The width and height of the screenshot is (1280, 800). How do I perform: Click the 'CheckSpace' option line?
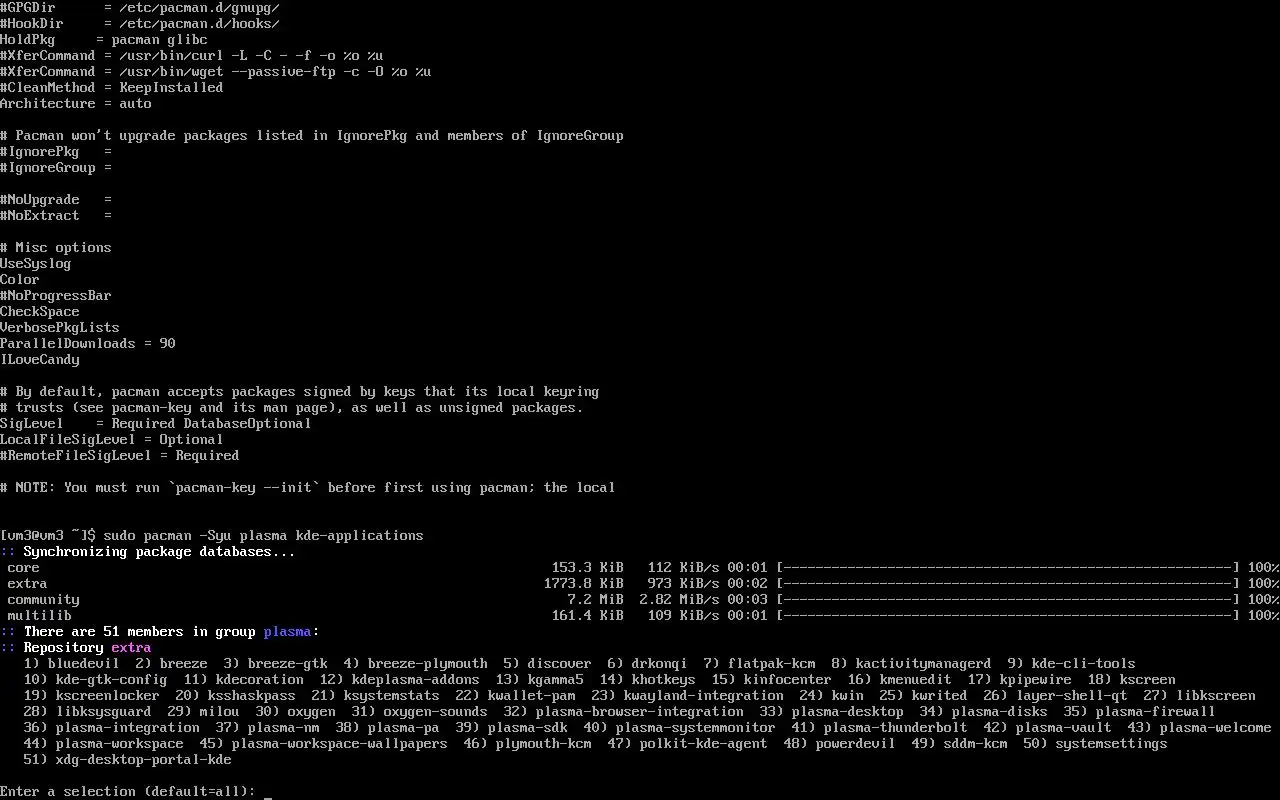40,312
